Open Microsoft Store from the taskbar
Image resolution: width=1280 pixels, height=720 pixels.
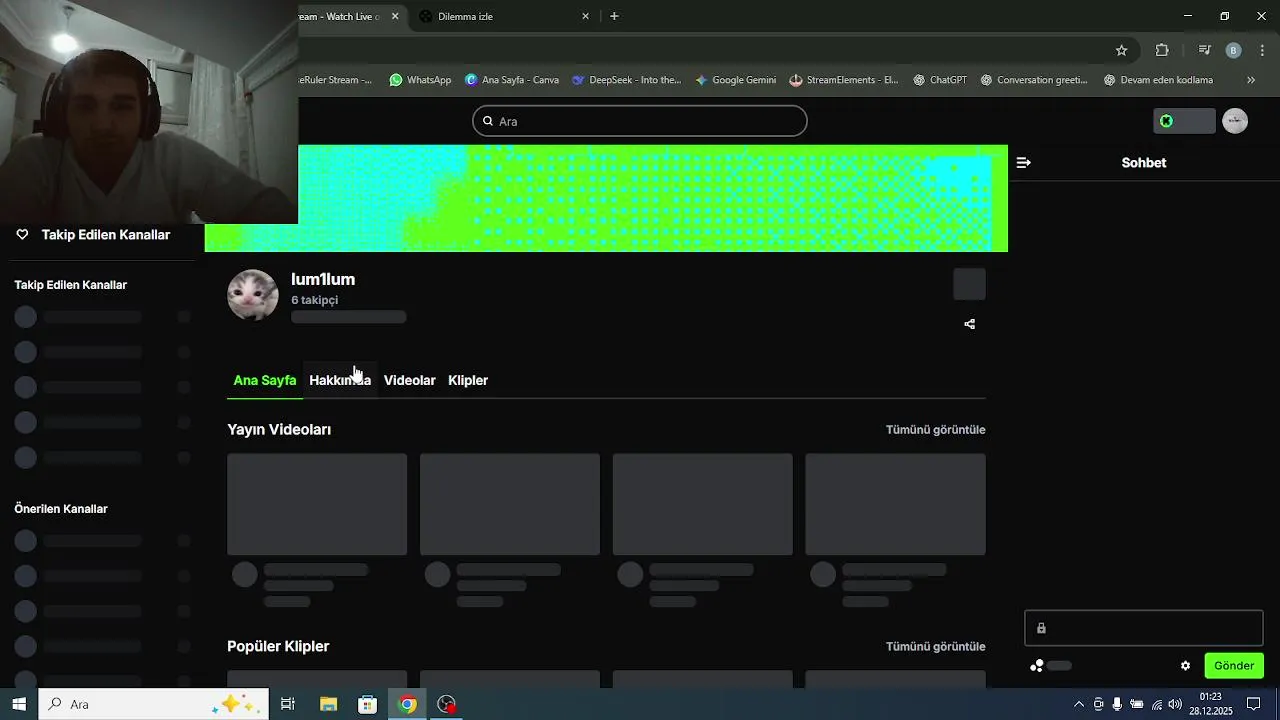[367, 704]
